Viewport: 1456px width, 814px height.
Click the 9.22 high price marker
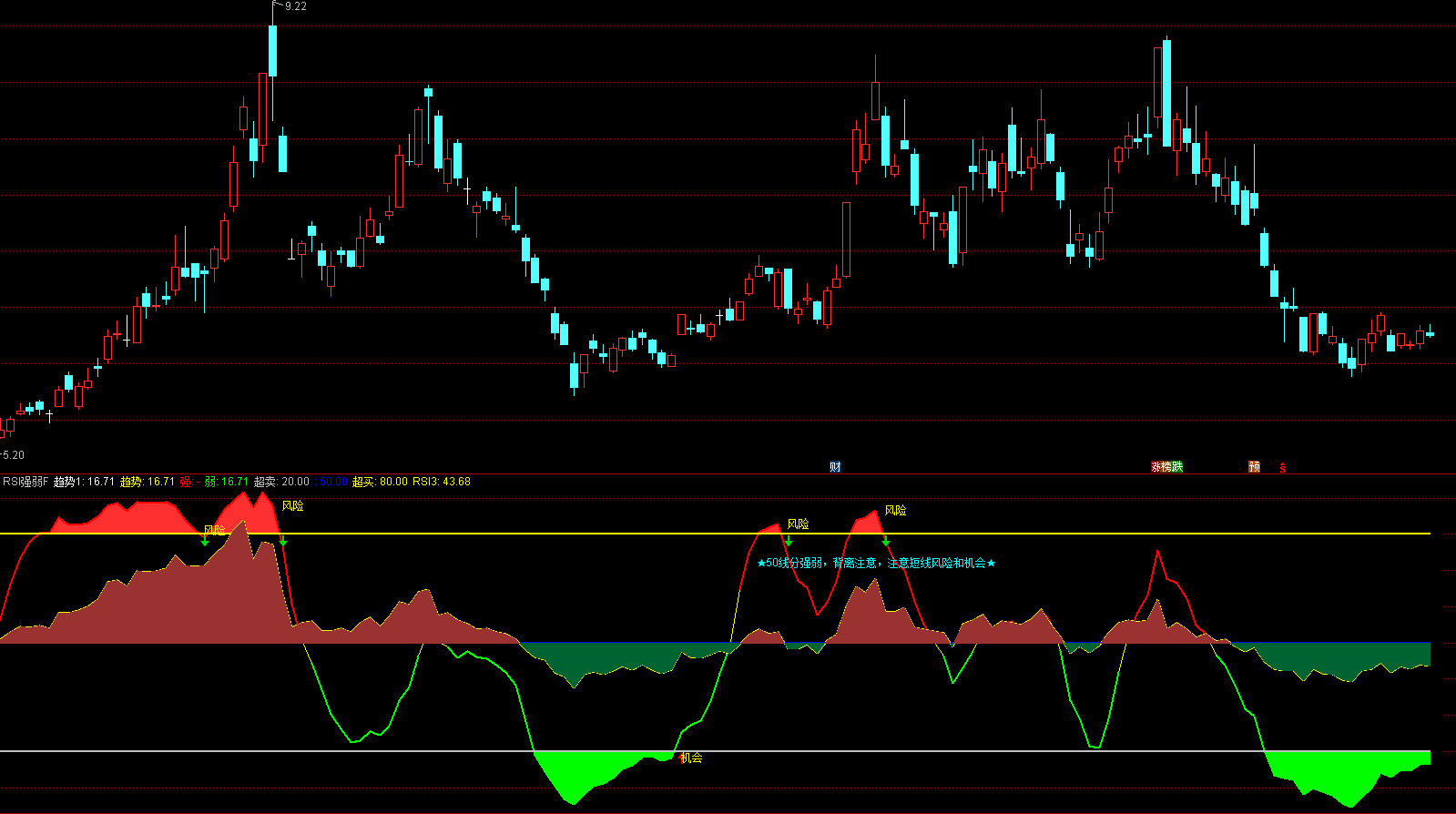click(295, 6)
